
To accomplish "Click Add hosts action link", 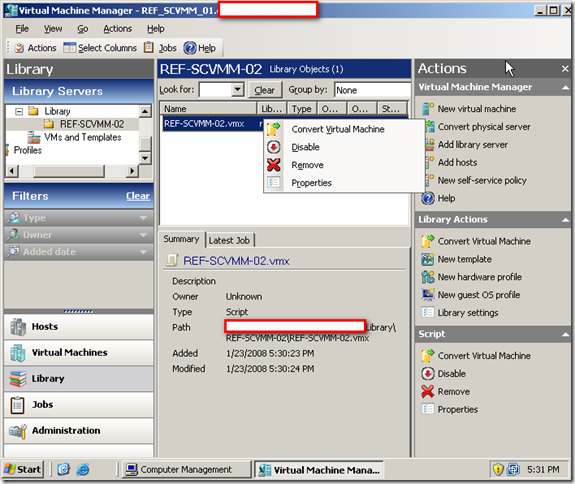I will pos(457,162).
